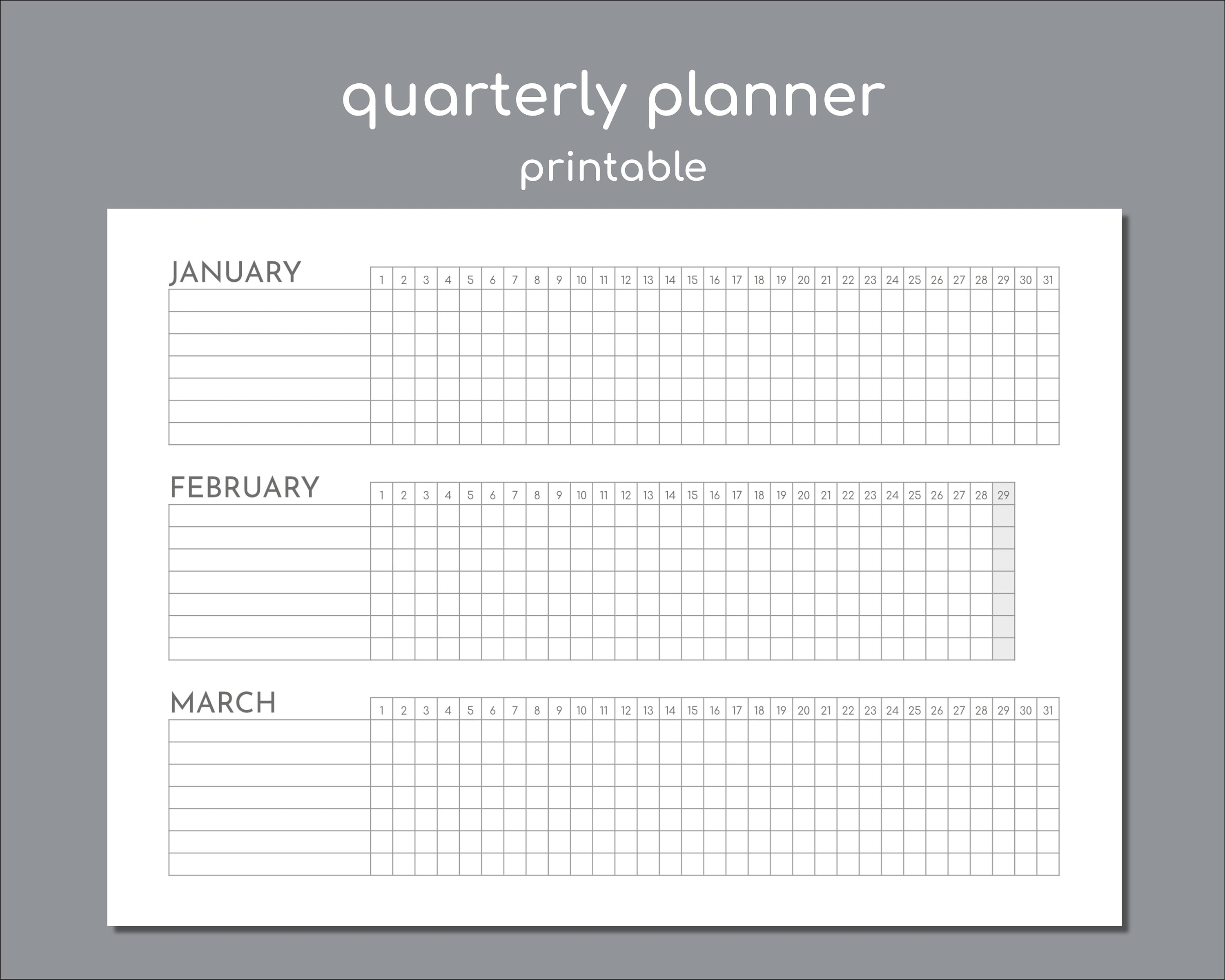Click the MARCH month heading
The height and width of the screenshot is (980, 1225).
click(223, 703)
